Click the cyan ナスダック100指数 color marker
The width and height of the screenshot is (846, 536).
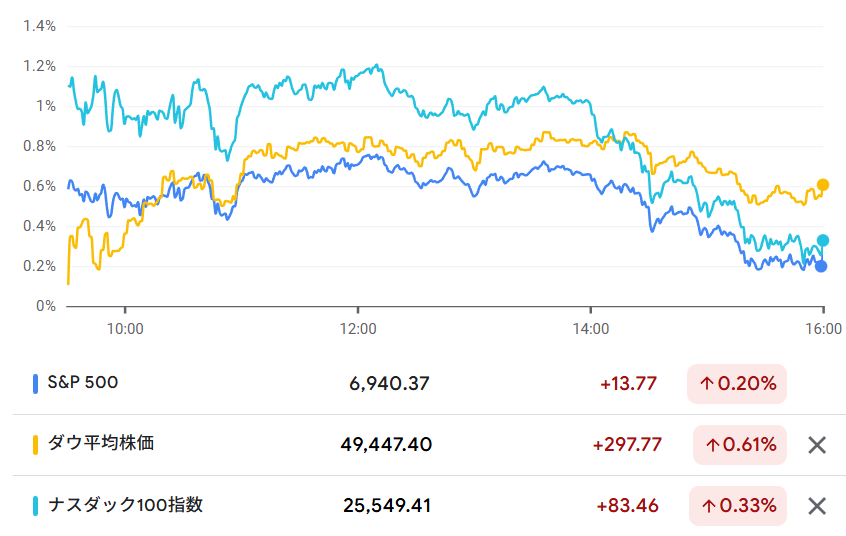(x=36, y=505)
